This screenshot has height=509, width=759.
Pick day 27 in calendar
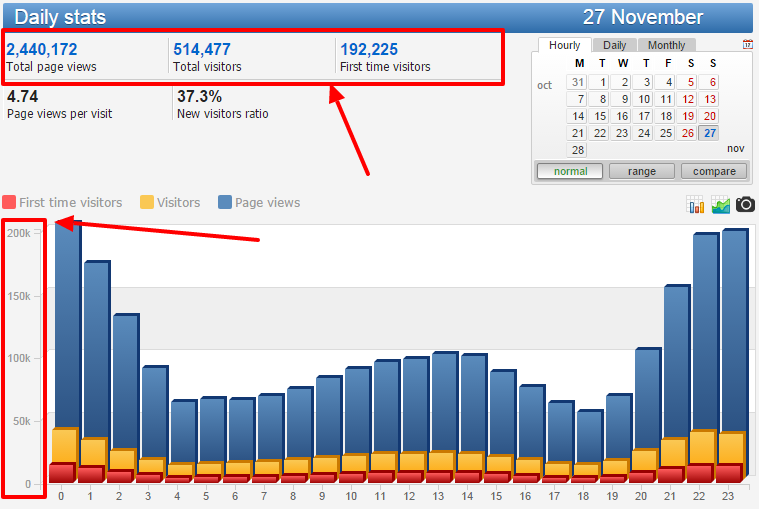point(709,133)
